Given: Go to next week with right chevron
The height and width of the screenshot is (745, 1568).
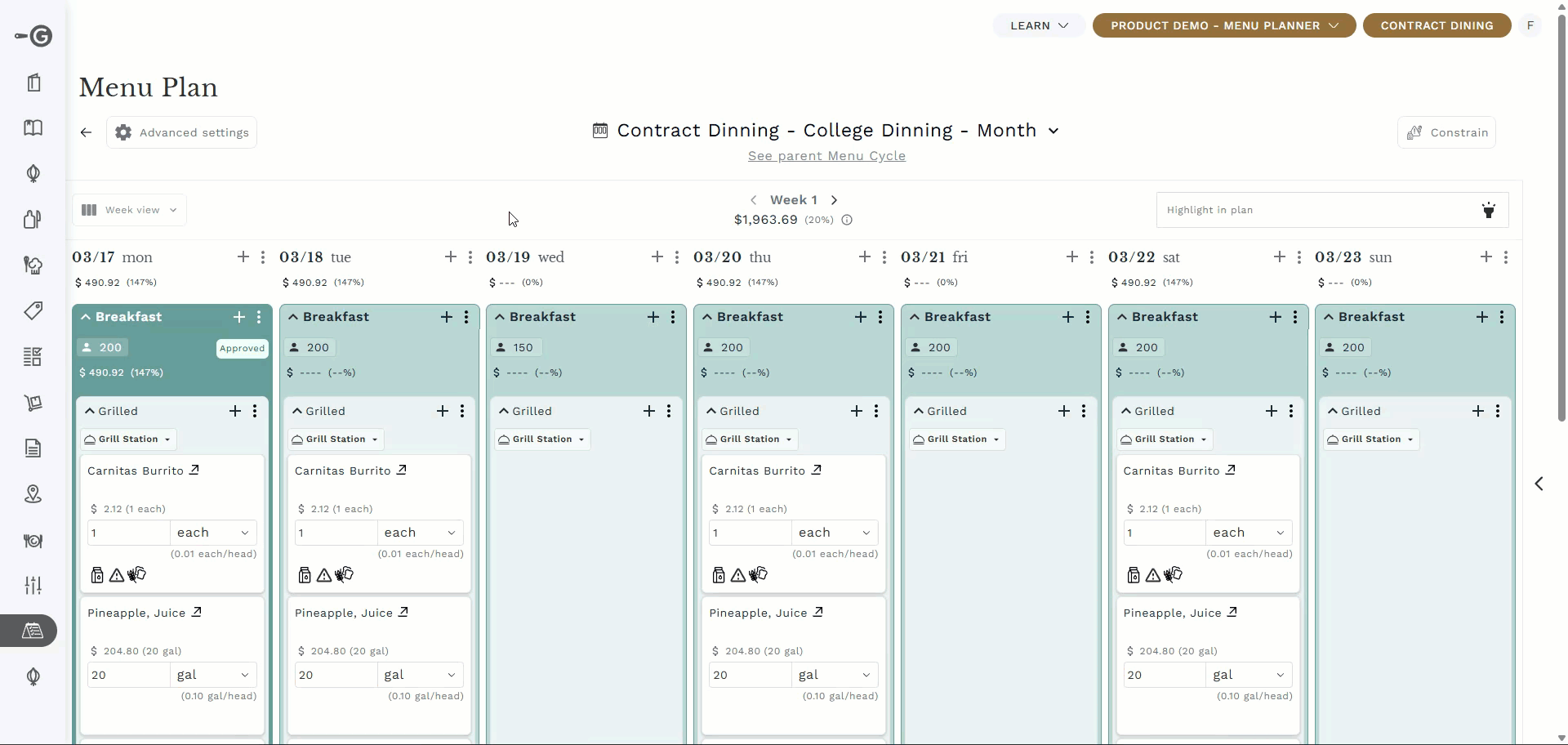Looking at the screenshot, I should click(x=834, y=200).
